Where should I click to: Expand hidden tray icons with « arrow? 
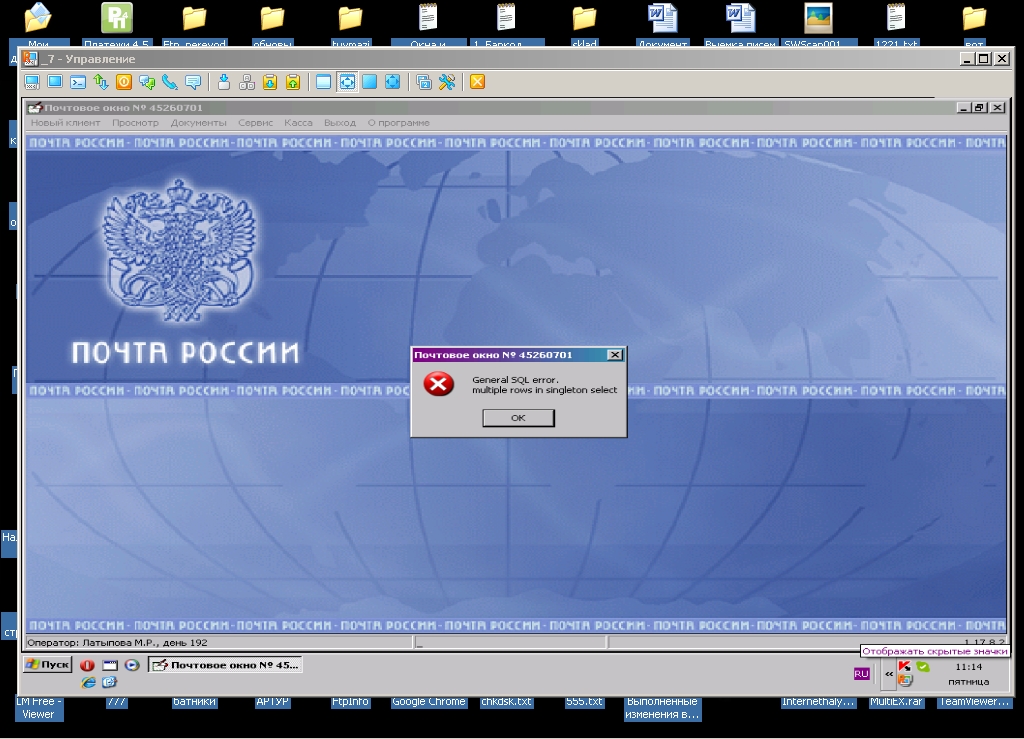point(889,674)
